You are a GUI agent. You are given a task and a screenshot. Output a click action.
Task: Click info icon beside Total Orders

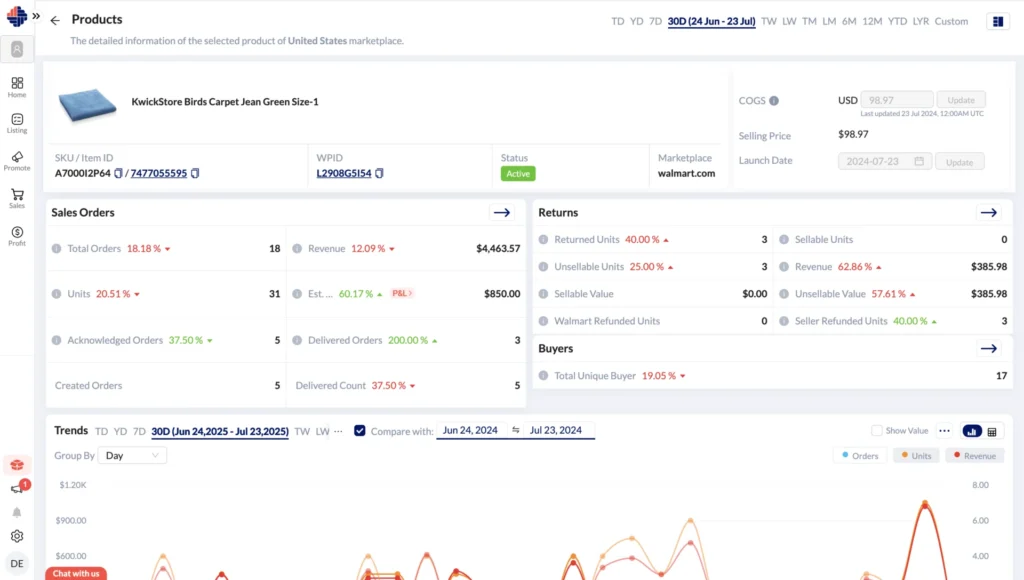57,248
